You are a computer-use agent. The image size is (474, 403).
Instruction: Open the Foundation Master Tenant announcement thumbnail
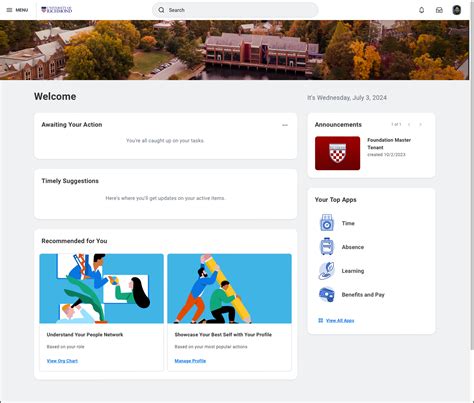(x=337, y=153)
